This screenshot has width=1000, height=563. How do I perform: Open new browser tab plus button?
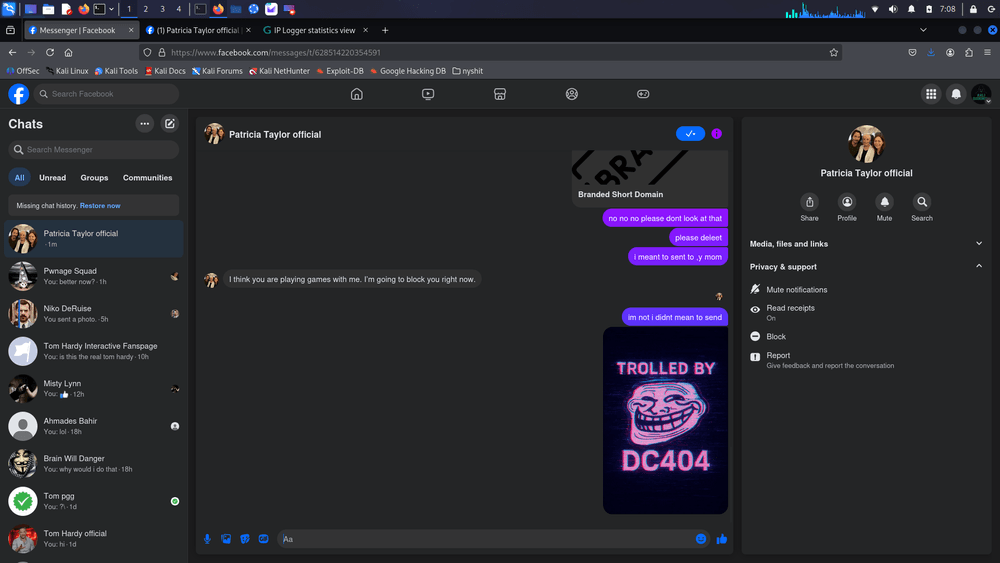click(385, 30)
